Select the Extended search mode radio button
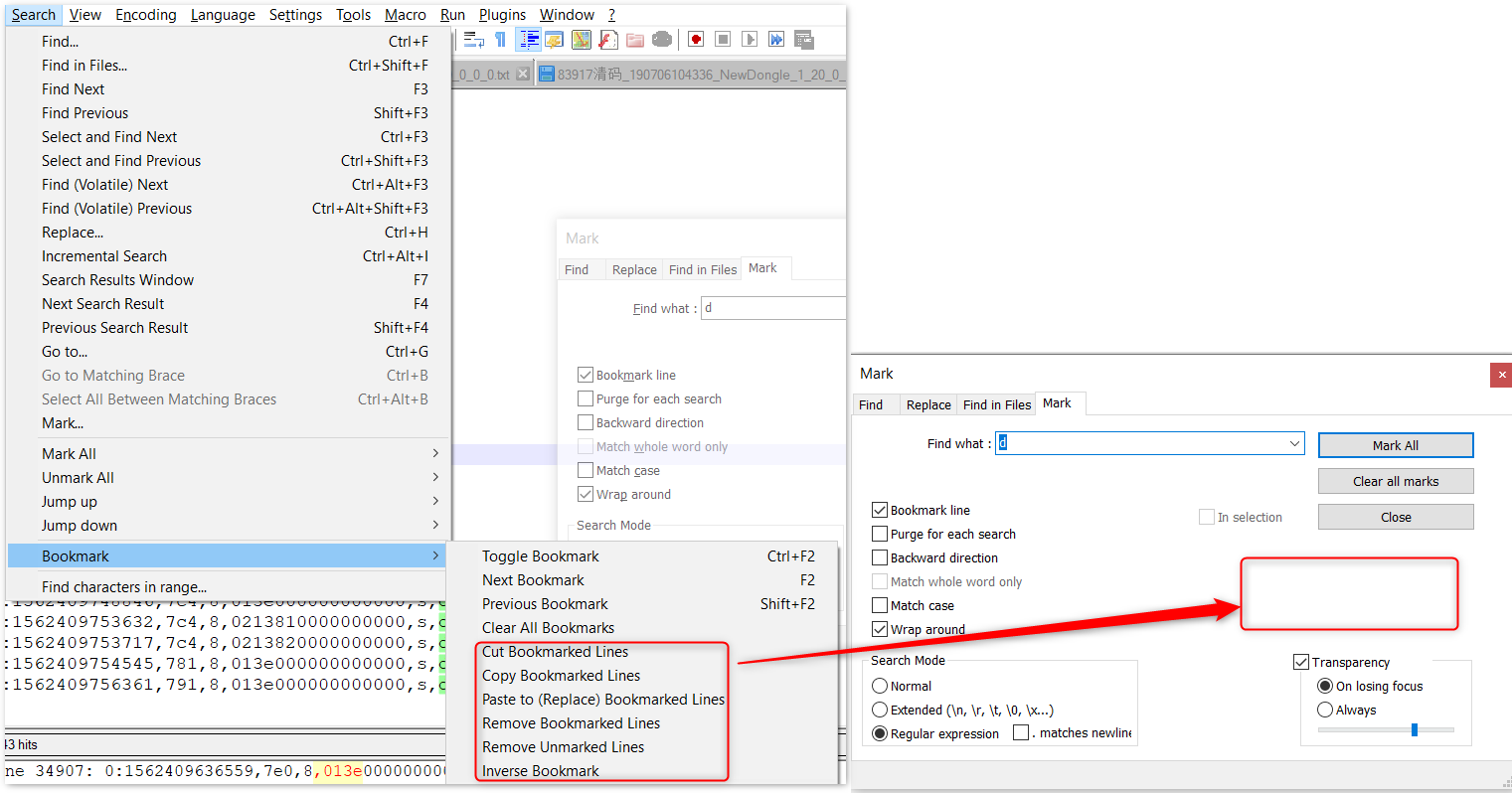 pos(880,710)
